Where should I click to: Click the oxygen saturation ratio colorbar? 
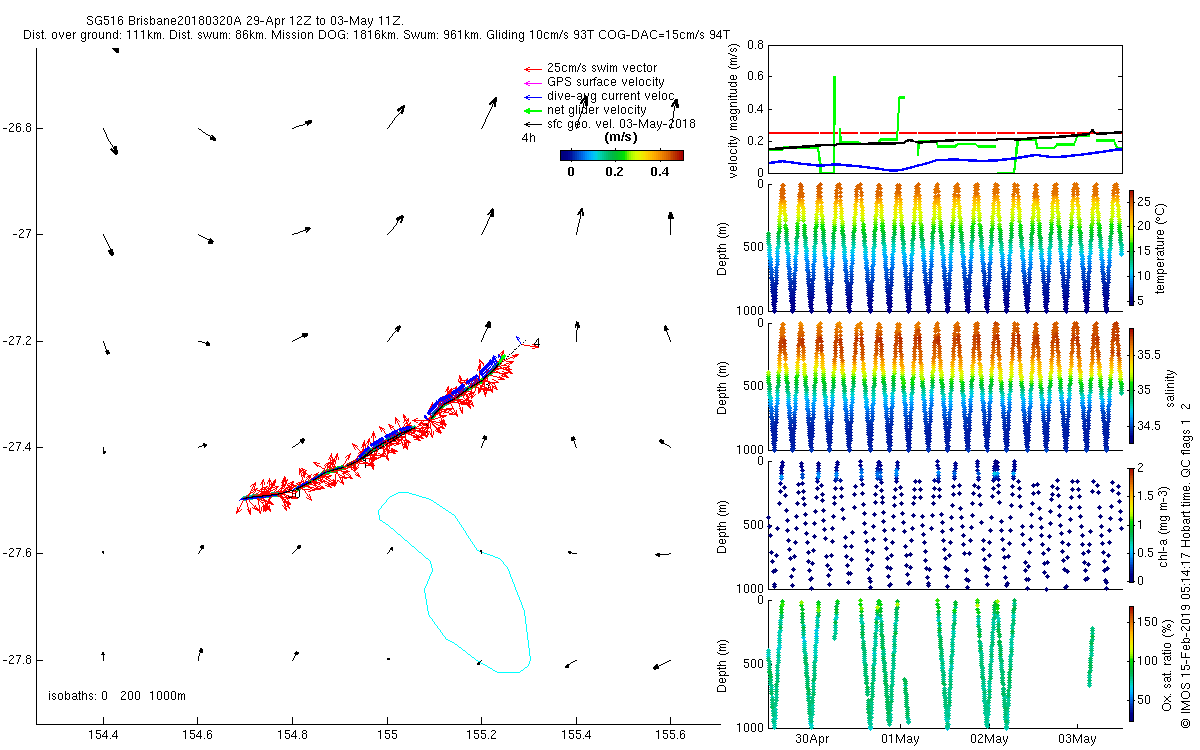pos(1131,662)
